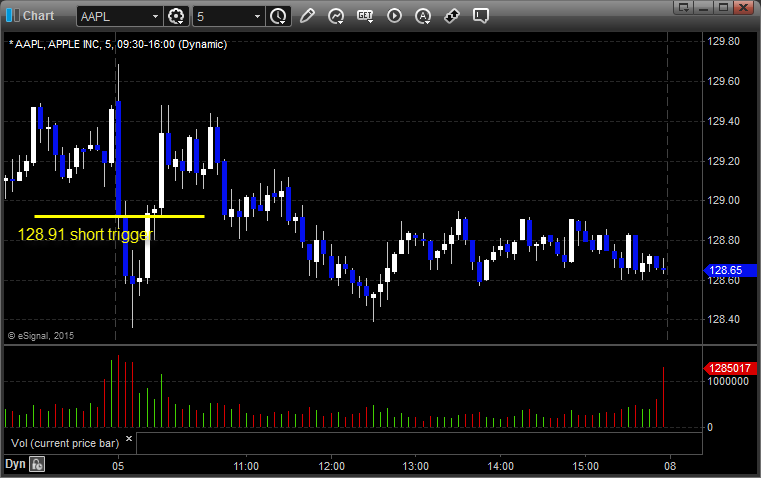Click the symbol link icon

[452, 16]
